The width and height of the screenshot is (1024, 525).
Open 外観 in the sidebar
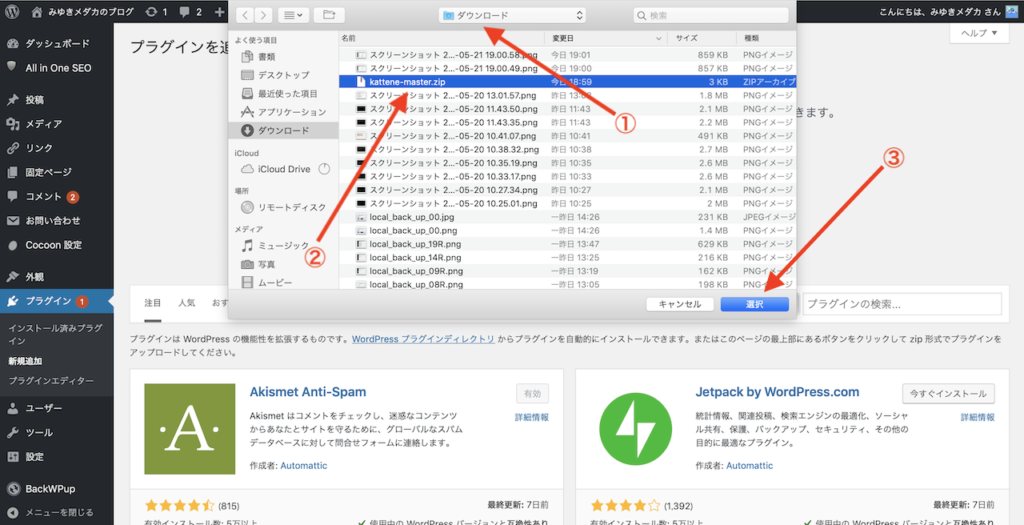tap(57, 277)
